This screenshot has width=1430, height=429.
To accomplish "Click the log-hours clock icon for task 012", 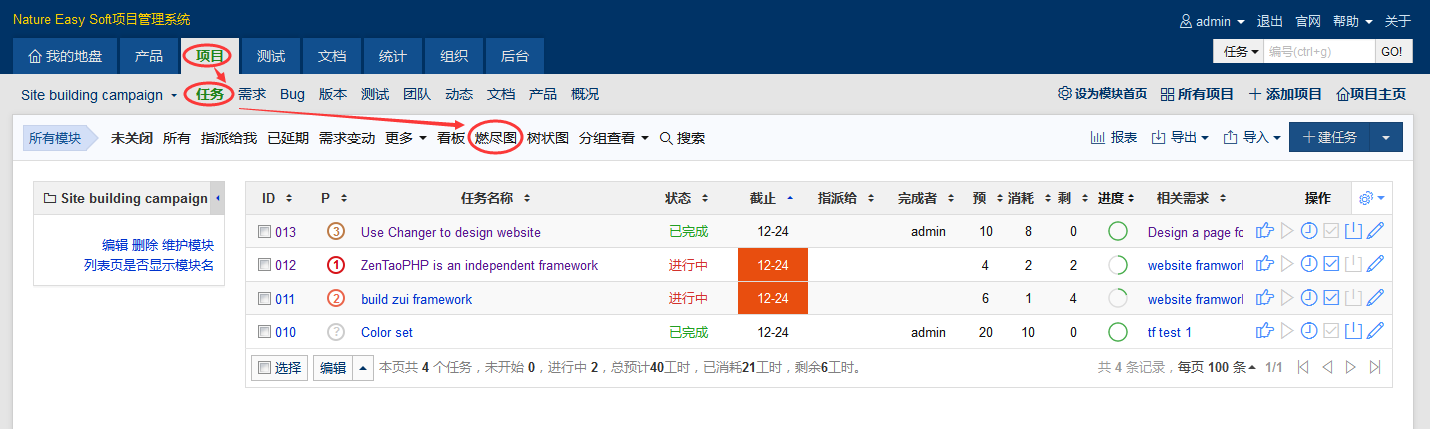I will (1309, 265).
